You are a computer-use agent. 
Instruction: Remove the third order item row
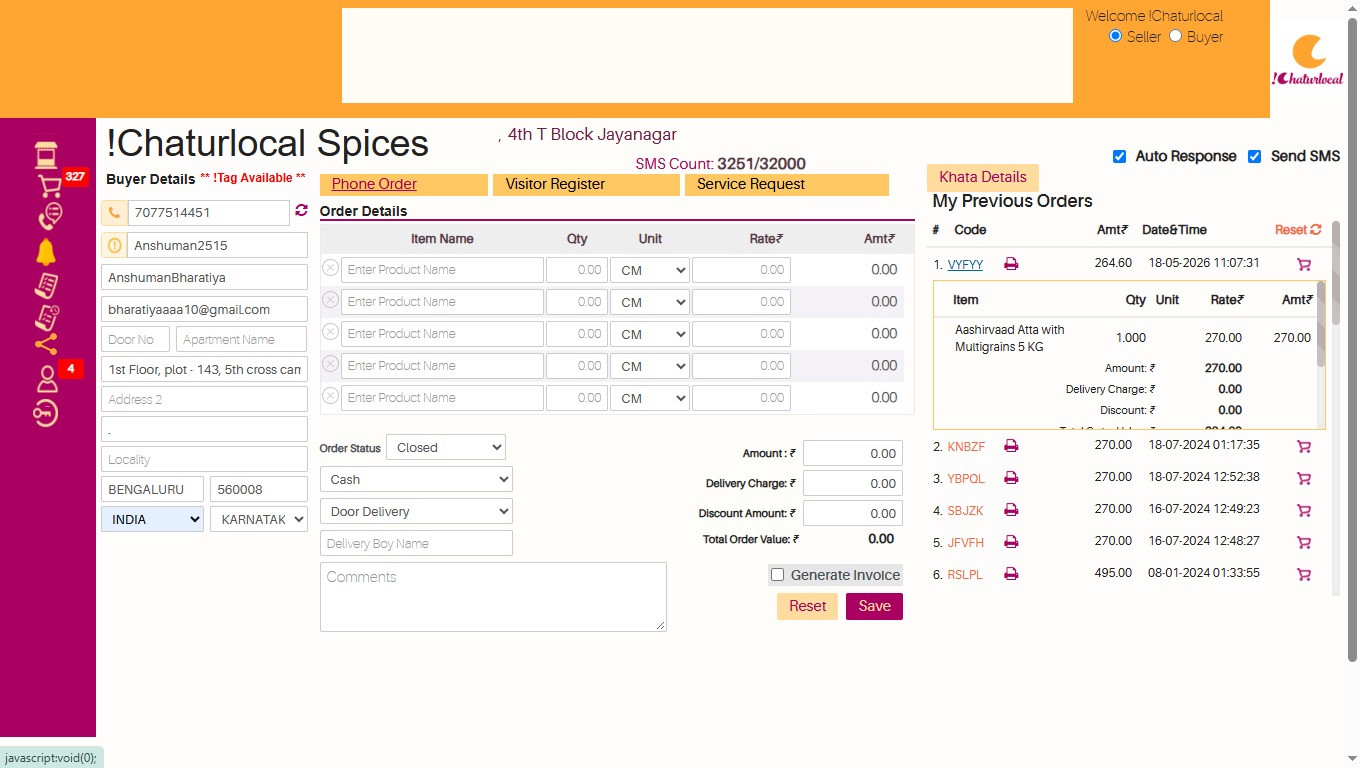pos(330,332)
